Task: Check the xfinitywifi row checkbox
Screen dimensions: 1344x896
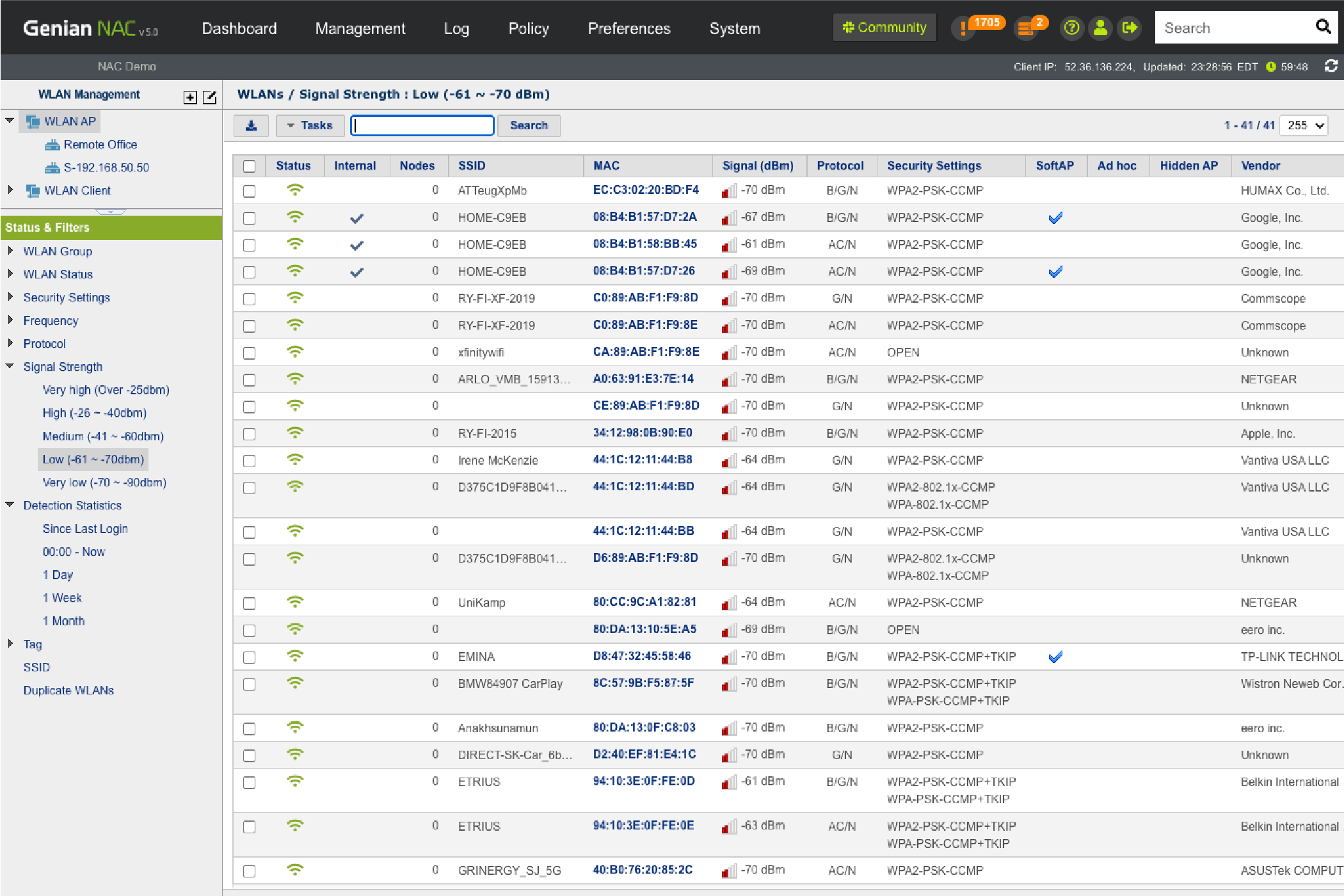Action: 249,353
